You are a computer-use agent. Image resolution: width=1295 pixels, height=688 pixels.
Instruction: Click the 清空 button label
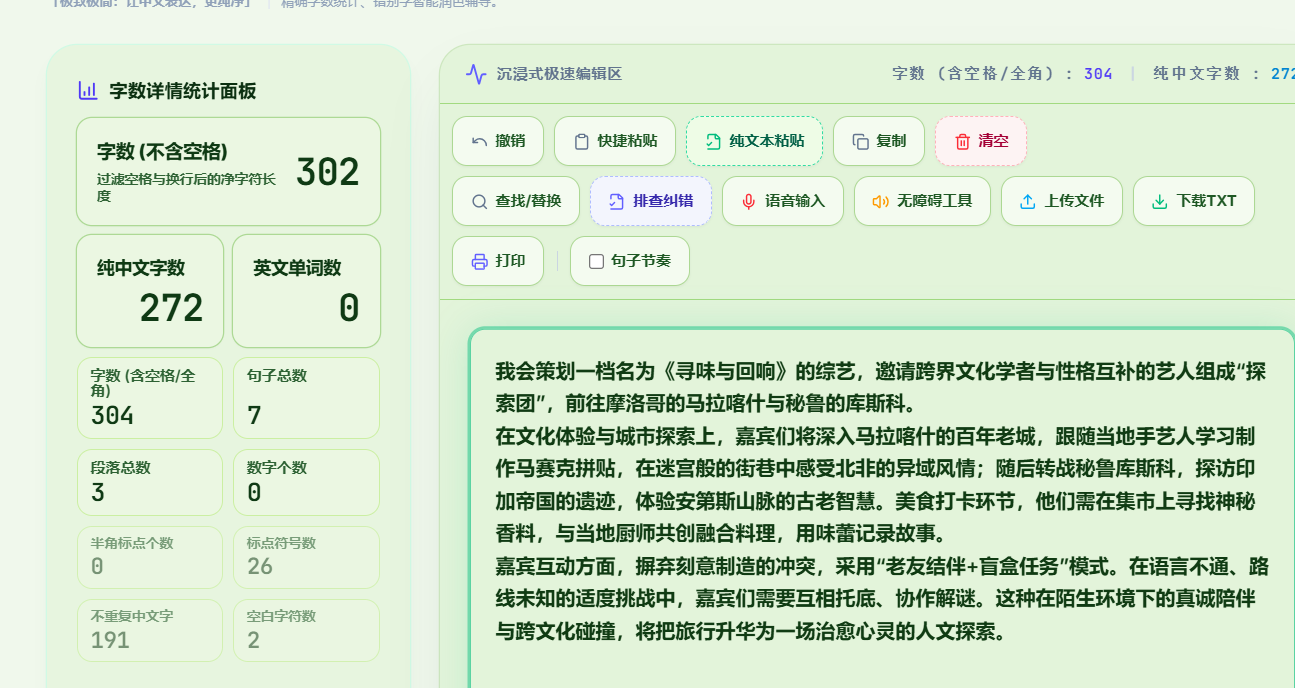pyautogui.click(x=993, y=141)
